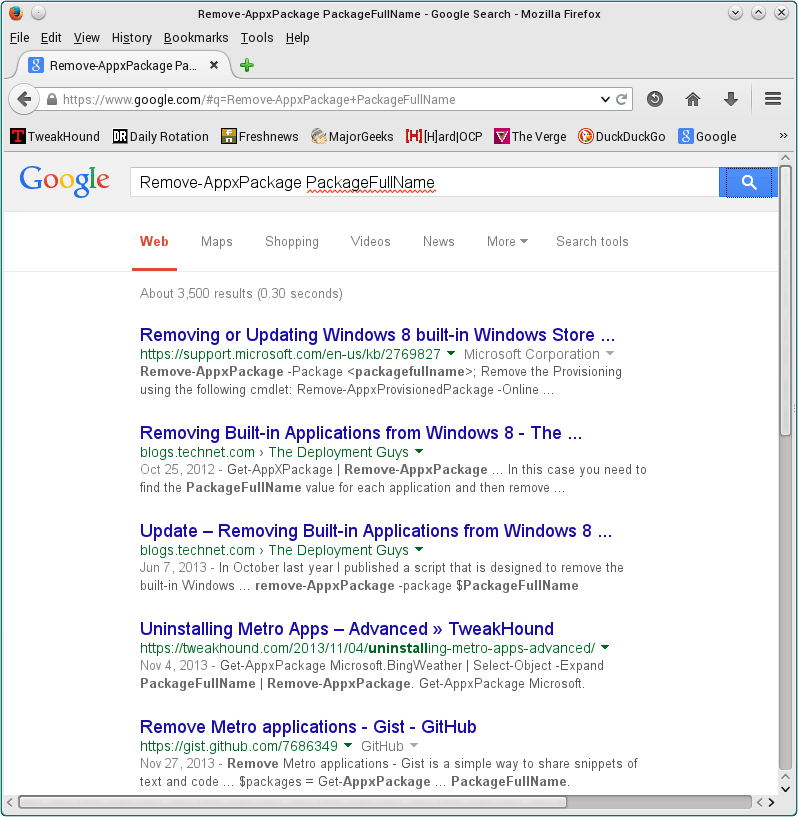This screenshot has width=798, height=817.
Task: Open the MajorGeeks bookmark
Action: click(352, 137)
